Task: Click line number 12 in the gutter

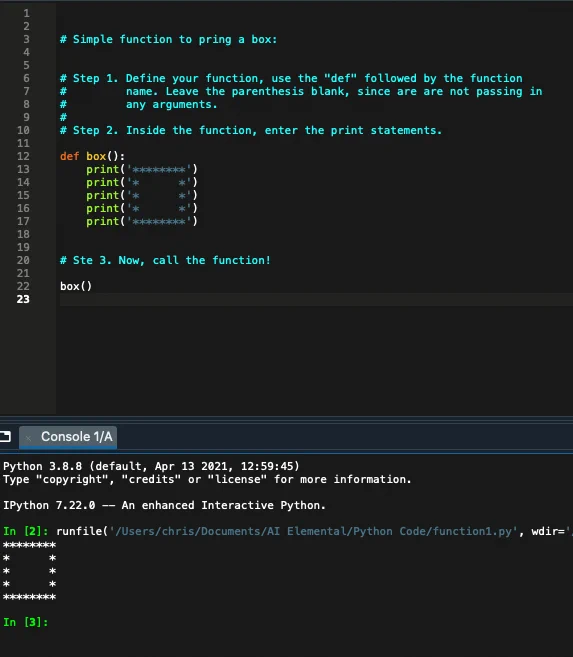Action: tap(23, 156)
